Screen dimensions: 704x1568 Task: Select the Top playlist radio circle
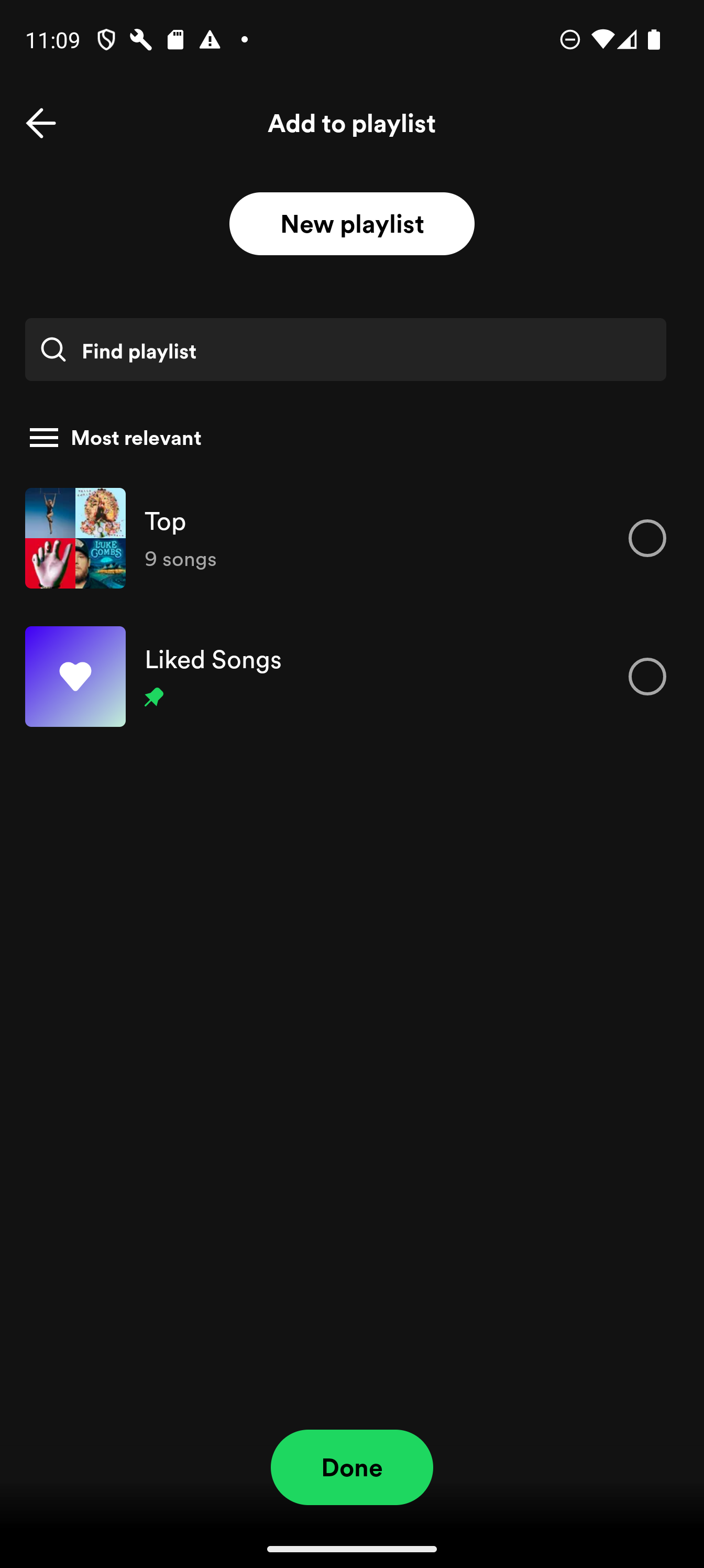click(x=647, y=538)
